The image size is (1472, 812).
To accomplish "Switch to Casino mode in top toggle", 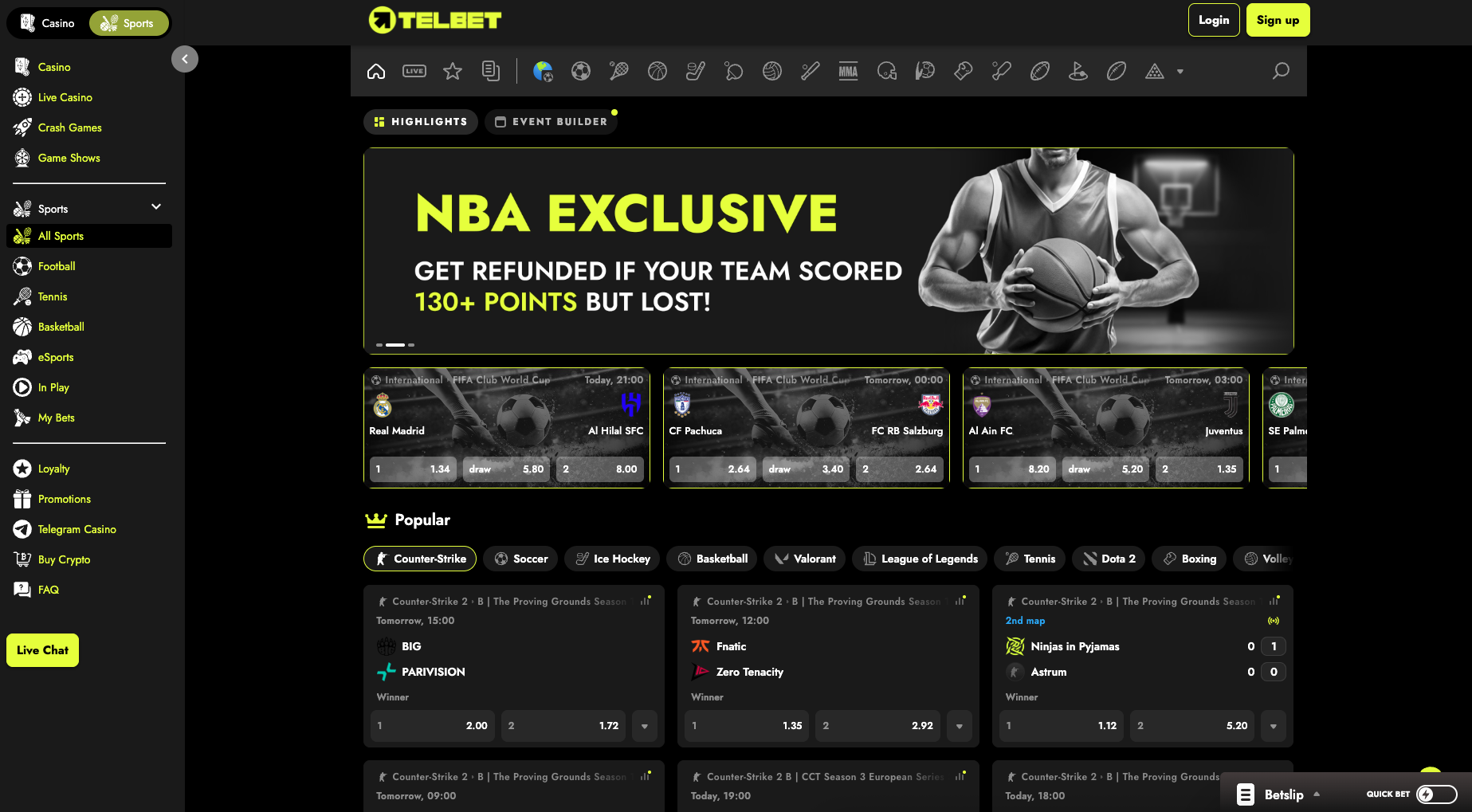I will click(x=48, y=23).
